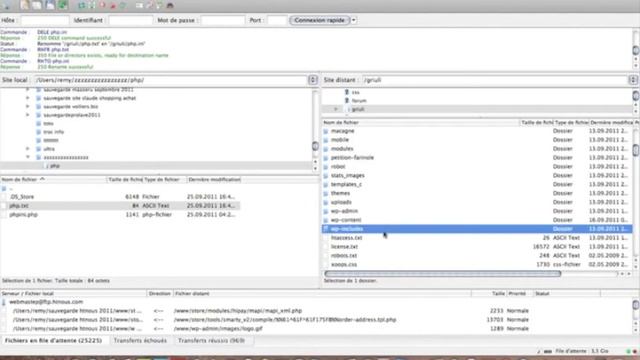Toggle the transfer queue display icon
This screenshot has width=640, height=360.
coord(63,5)
